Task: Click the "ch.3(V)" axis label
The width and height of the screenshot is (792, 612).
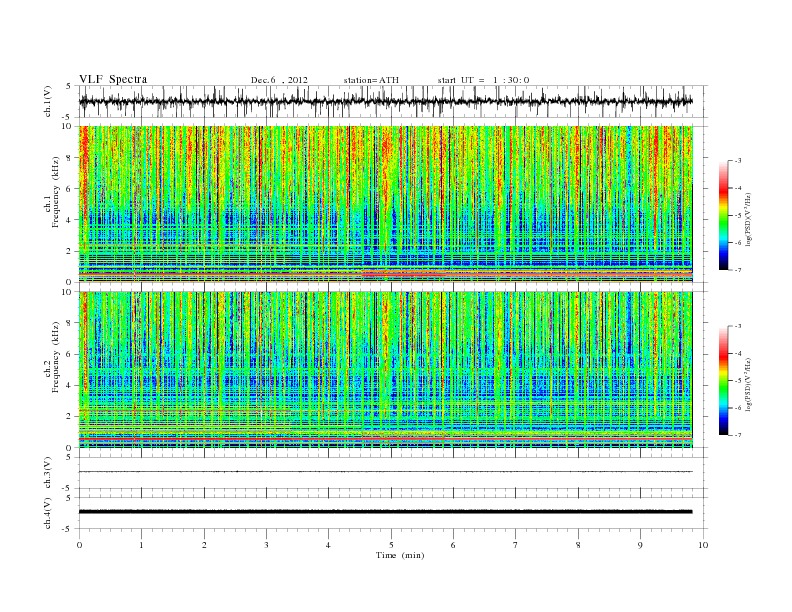Action: [x=47, y=473]
